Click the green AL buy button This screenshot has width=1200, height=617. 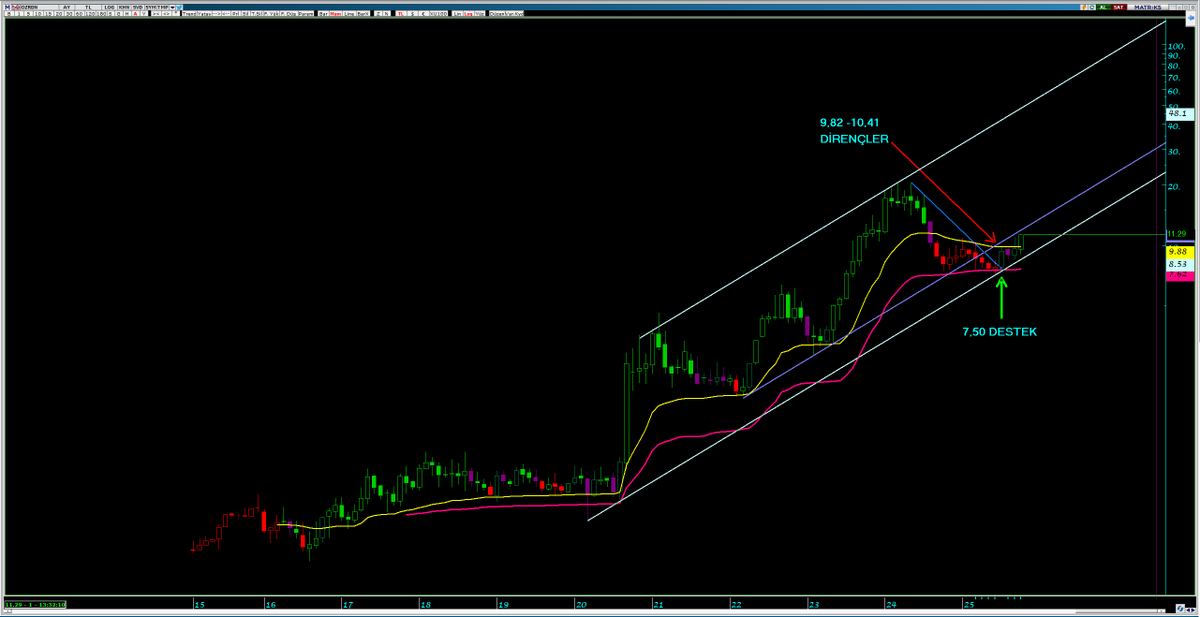click(1104, 7)
